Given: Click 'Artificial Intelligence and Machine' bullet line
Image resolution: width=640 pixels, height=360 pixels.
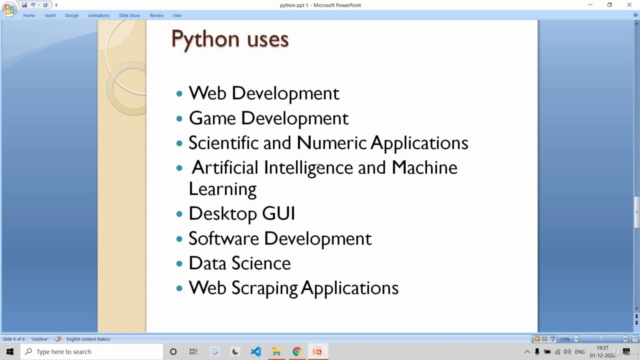Looking at the screenshot, I should (x=324, y=168).
